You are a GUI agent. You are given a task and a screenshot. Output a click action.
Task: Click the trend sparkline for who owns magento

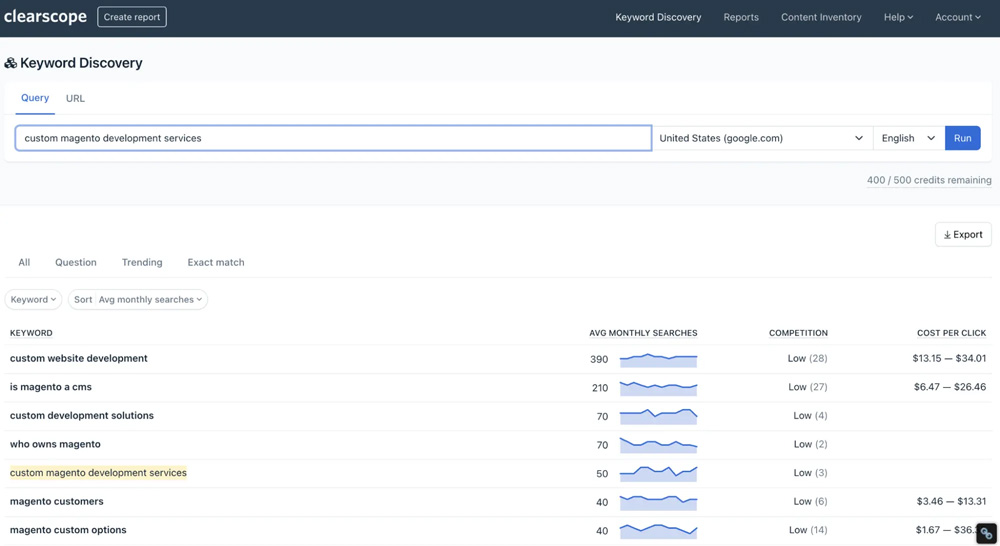(x=658, y=444)
